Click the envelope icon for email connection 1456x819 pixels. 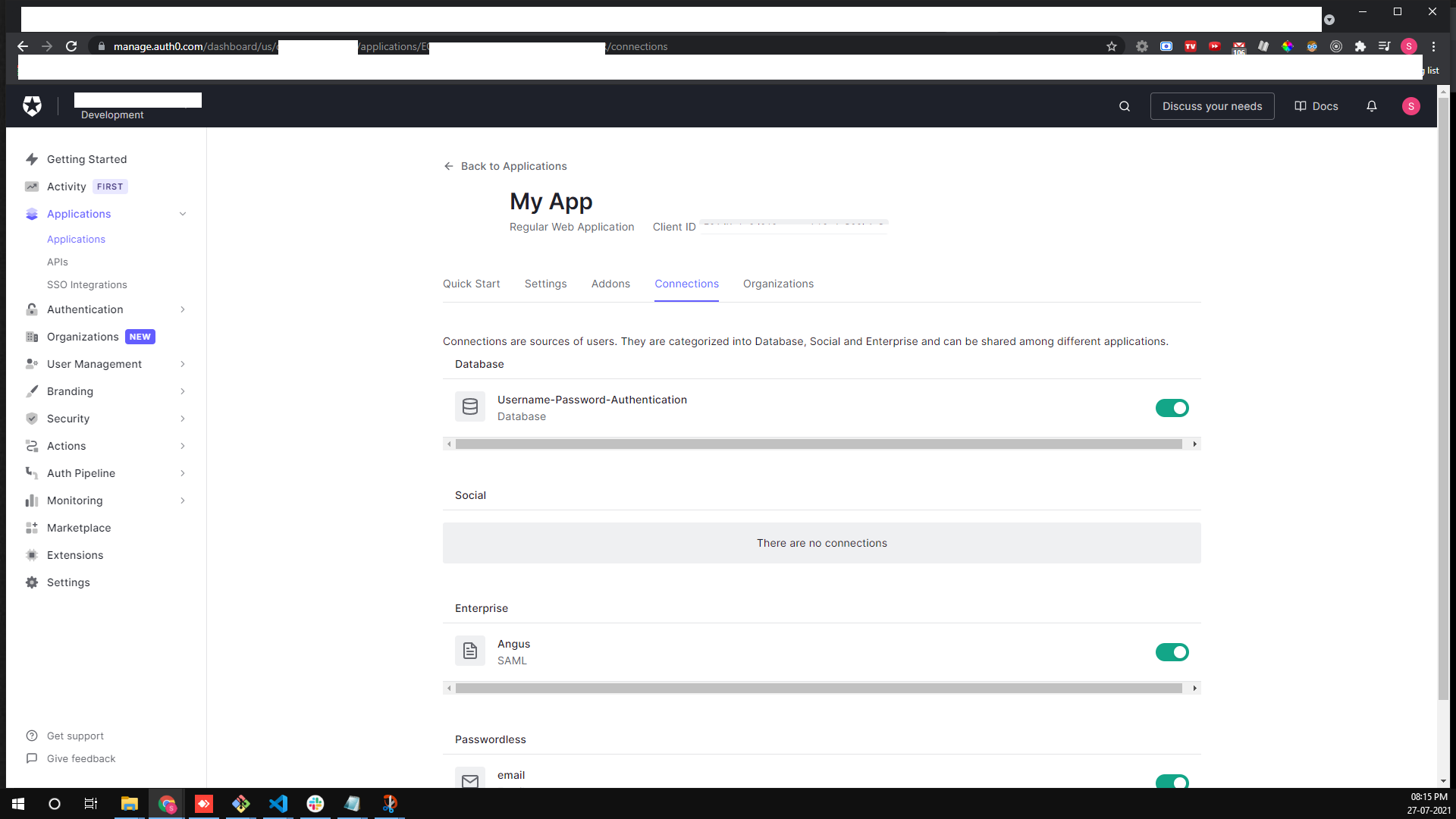pyautogui.click(x=470, y=779)
